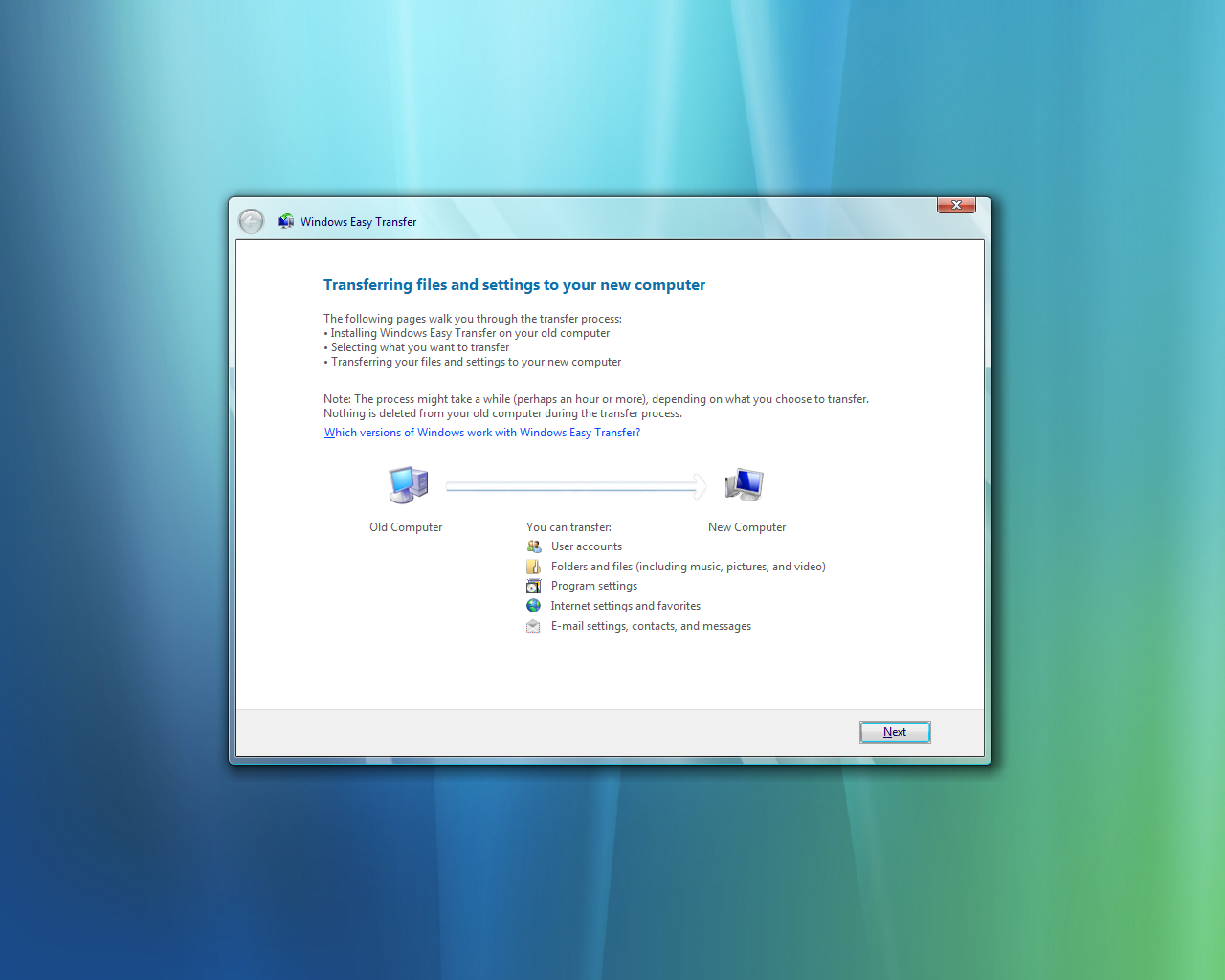The width and height of the screenshot is (1225, 980).
Task: Click the "You can transfer:" label
Action: [x=568, y=527]
